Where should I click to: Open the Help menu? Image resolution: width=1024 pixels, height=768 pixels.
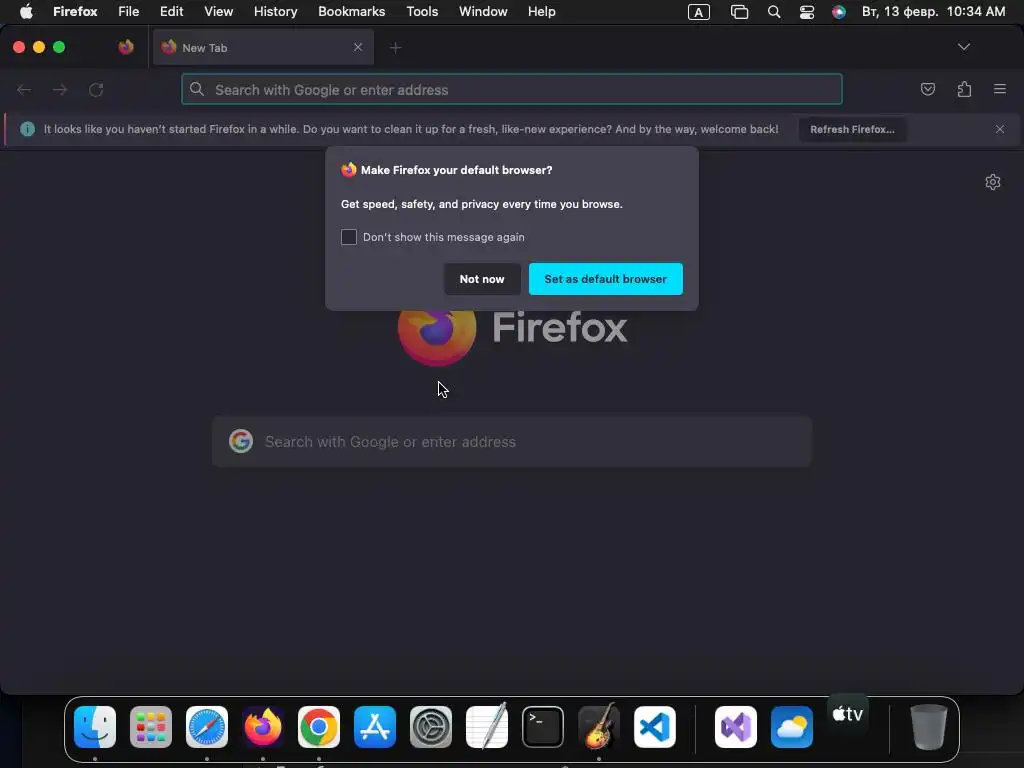pyautogui.click(x=541, y=12)
